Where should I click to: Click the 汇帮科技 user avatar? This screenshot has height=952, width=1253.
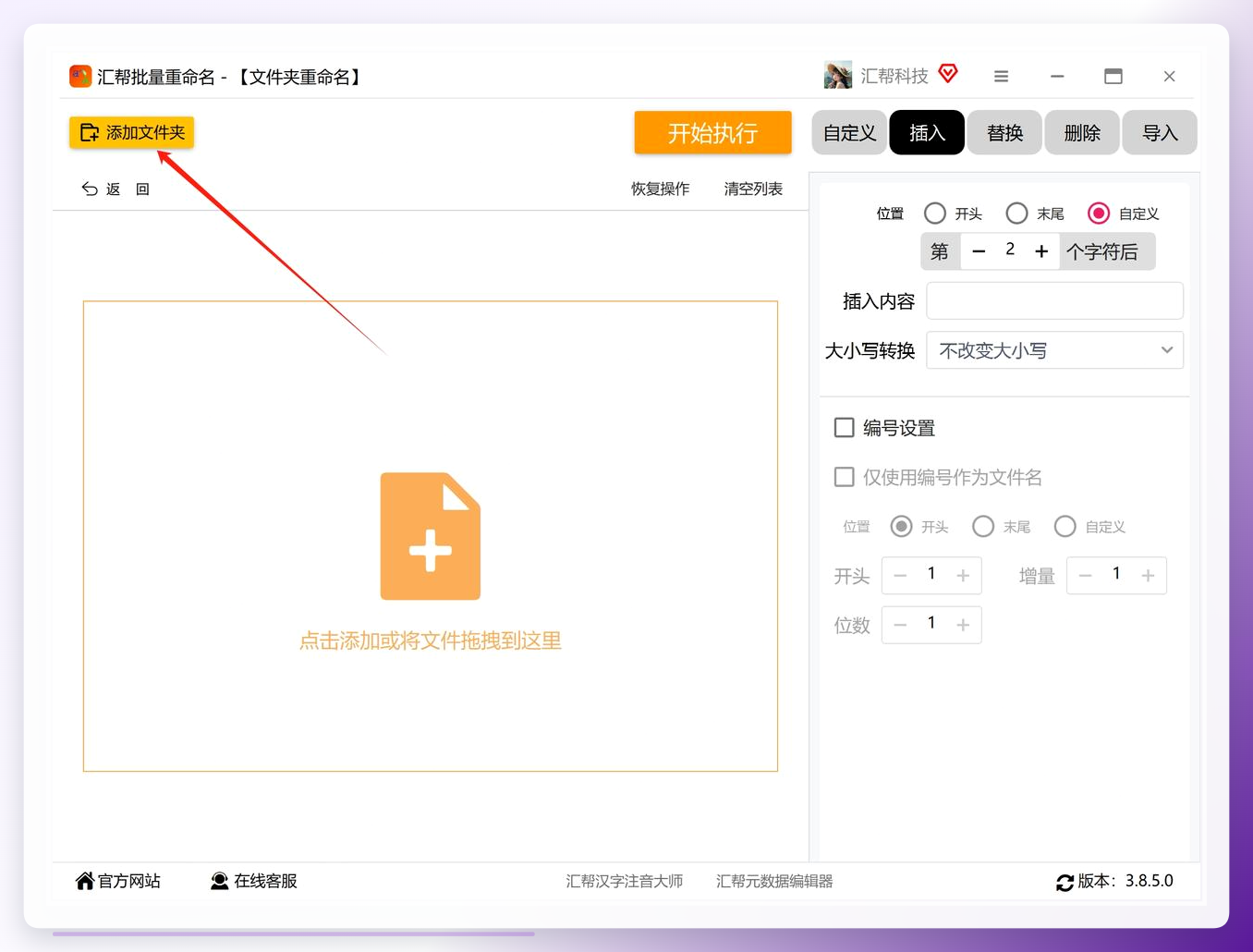pos(838,76)
